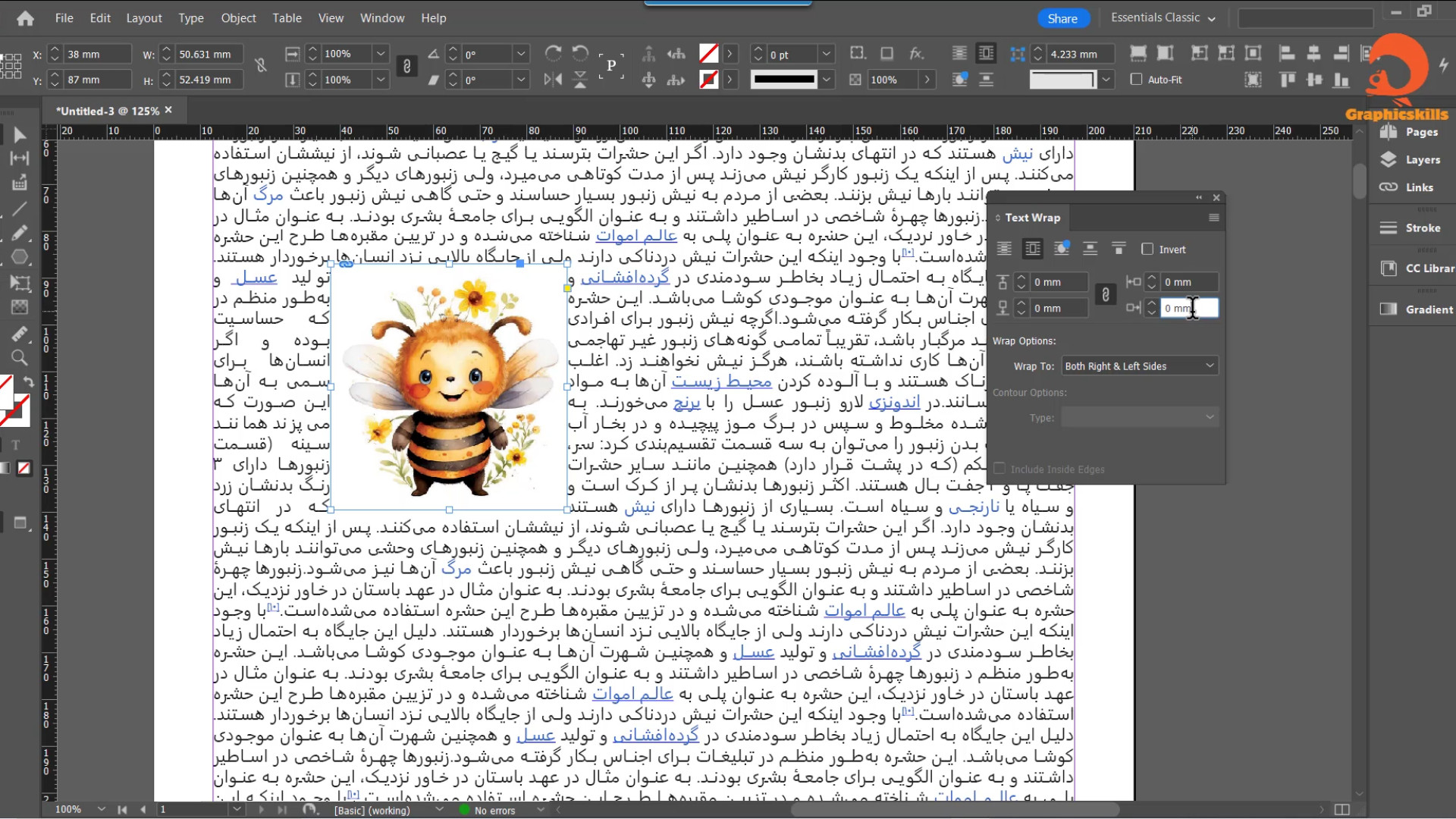This screenshot has width=1456, height=819.
Task: Open the Layout menu
Action: (x=143, y=17)
